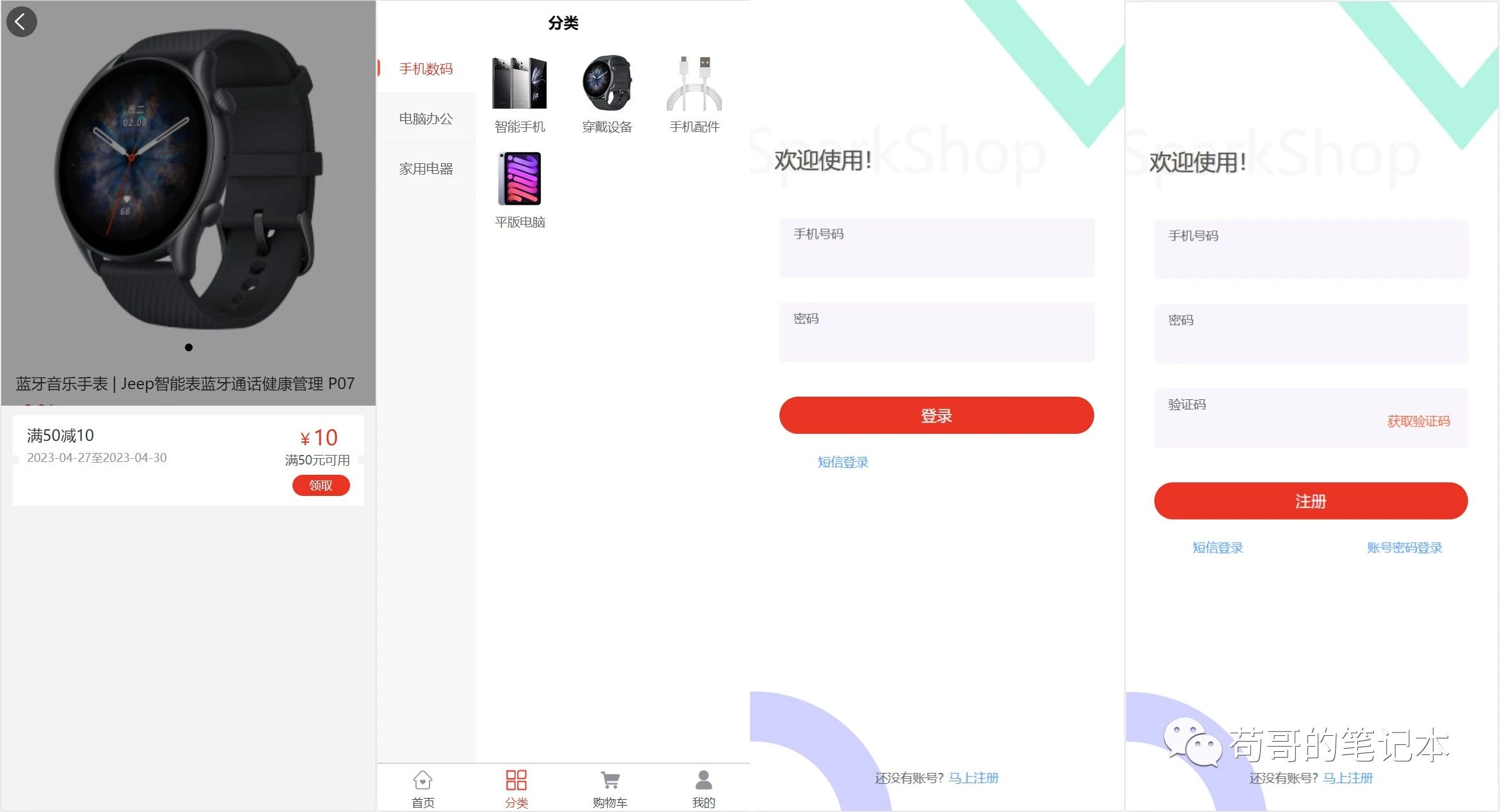Screen dimensions: 1500x812
Task: Click the carousel dot under watch image
Action: [189, 347]
